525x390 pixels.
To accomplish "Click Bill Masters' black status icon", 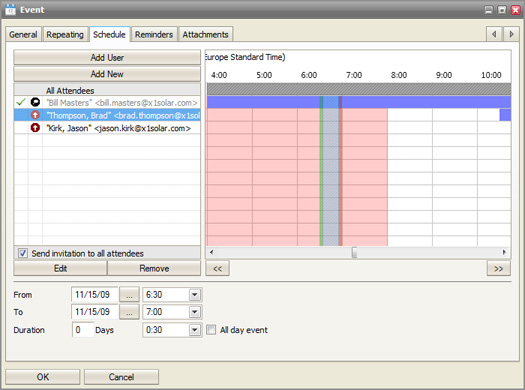I will pyautogui.click(x=35, y=102).
